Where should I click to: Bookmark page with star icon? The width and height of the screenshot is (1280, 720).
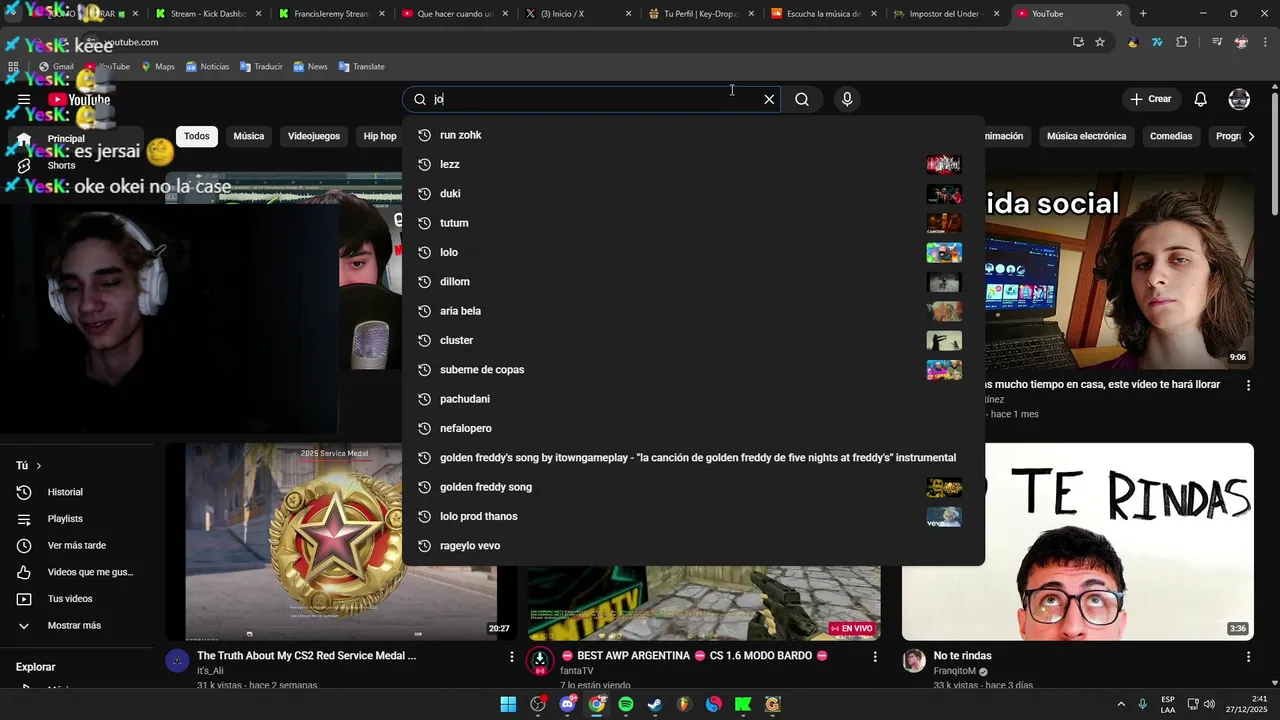click(1100, 42)
